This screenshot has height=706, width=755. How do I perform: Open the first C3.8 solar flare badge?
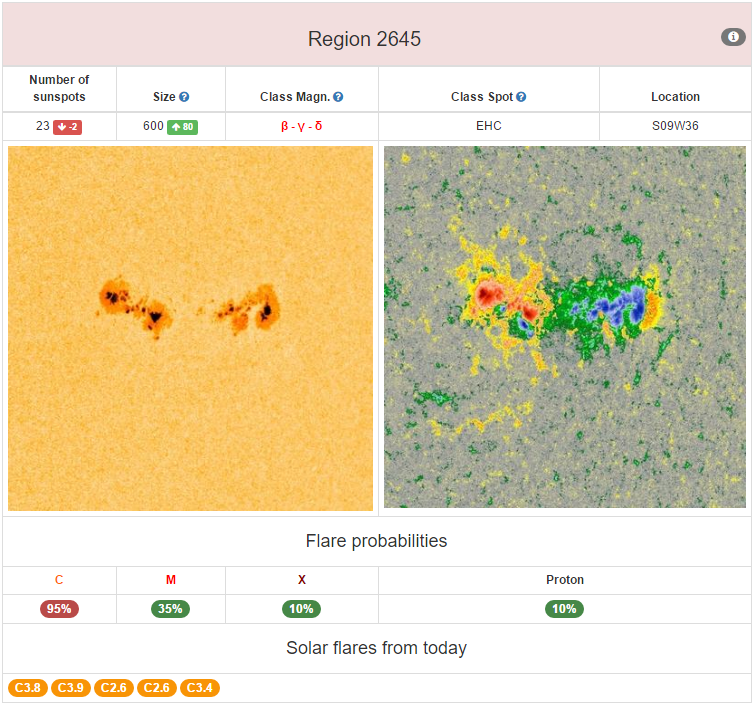(x=27, y=688)
